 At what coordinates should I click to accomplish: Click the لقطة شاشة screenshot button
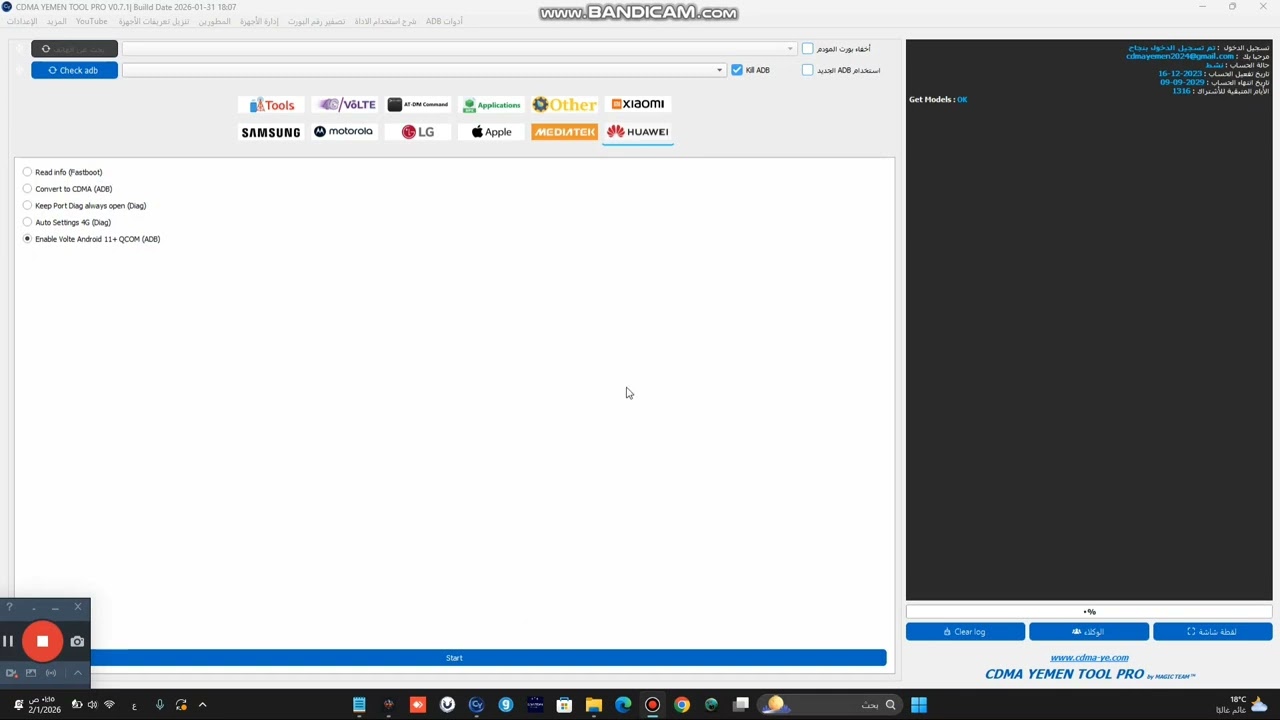pos(1212,632)
